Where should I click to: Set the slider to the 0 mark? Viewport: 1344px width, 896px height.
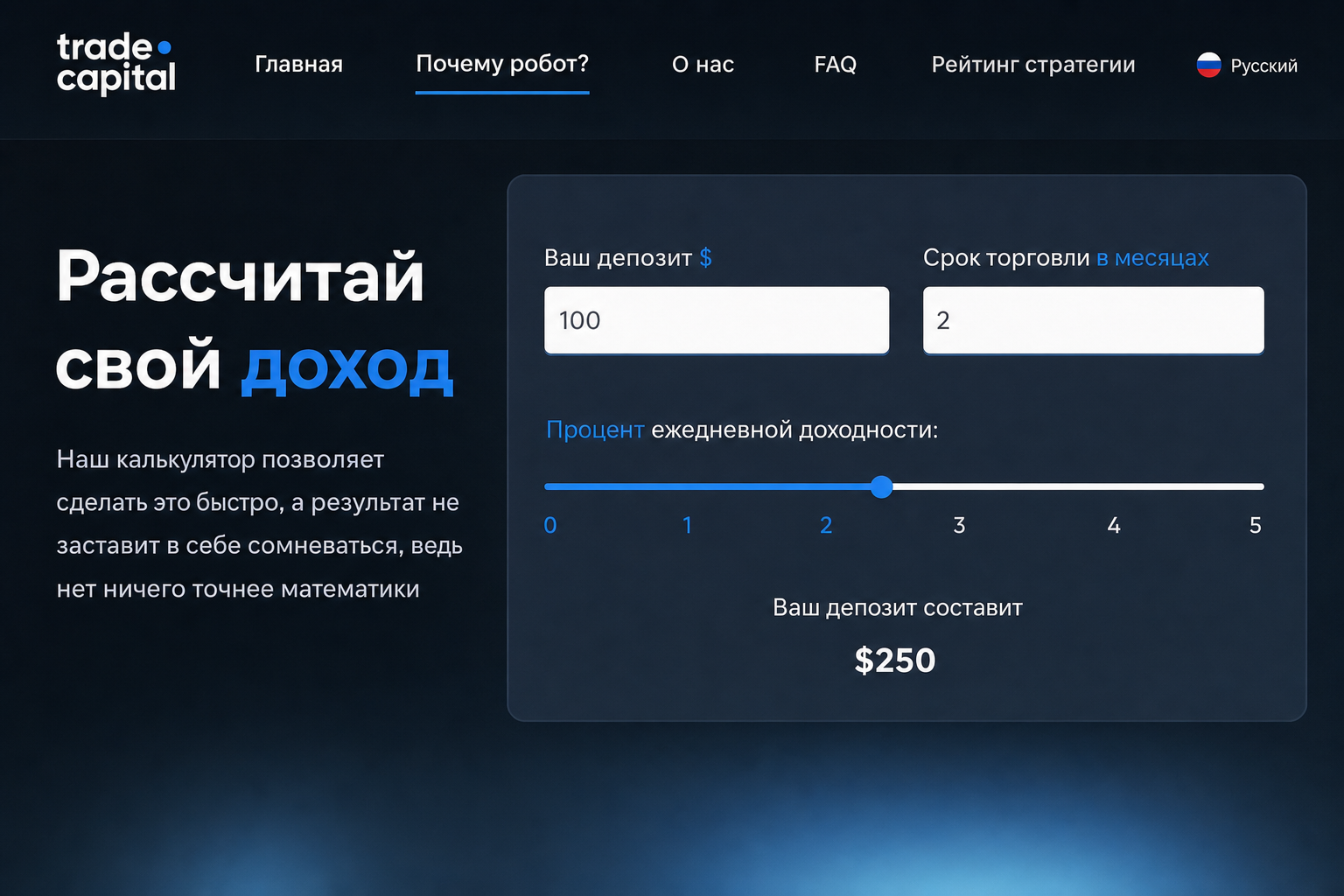pyautogui.click(x=550, y=525)
